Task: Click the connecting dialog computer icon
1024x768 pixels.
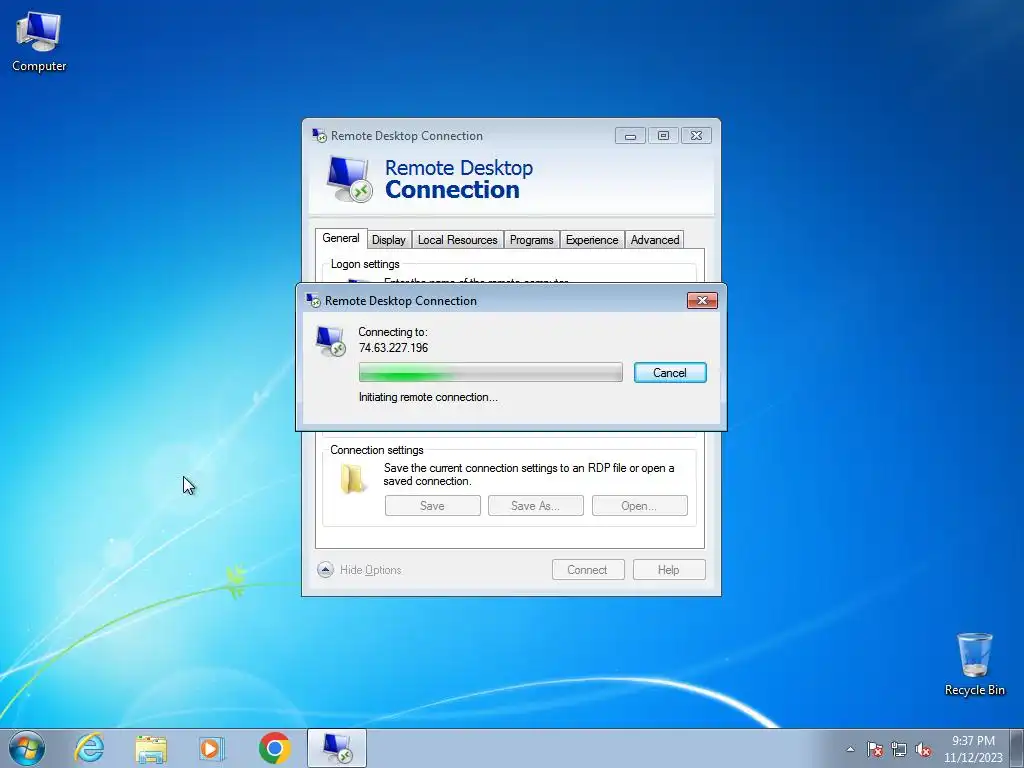Action: (x=330, y=341)
